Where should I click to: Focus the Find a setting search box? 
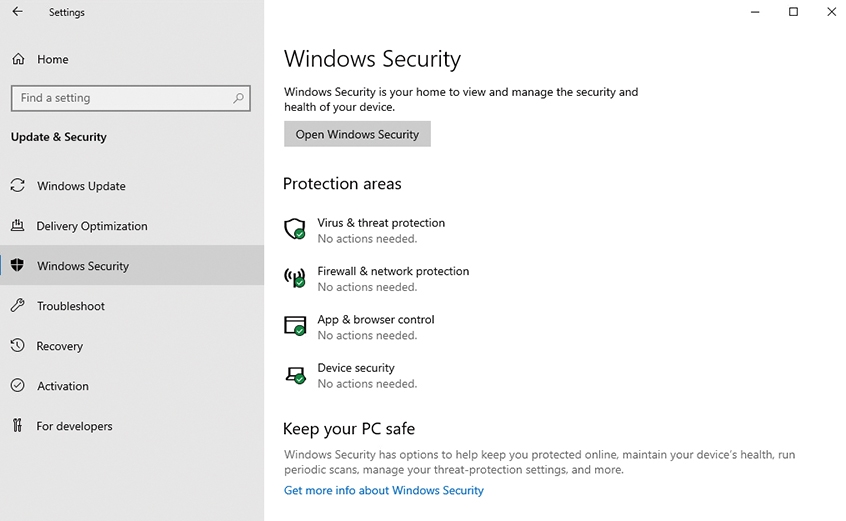click(x=131, y=98)
